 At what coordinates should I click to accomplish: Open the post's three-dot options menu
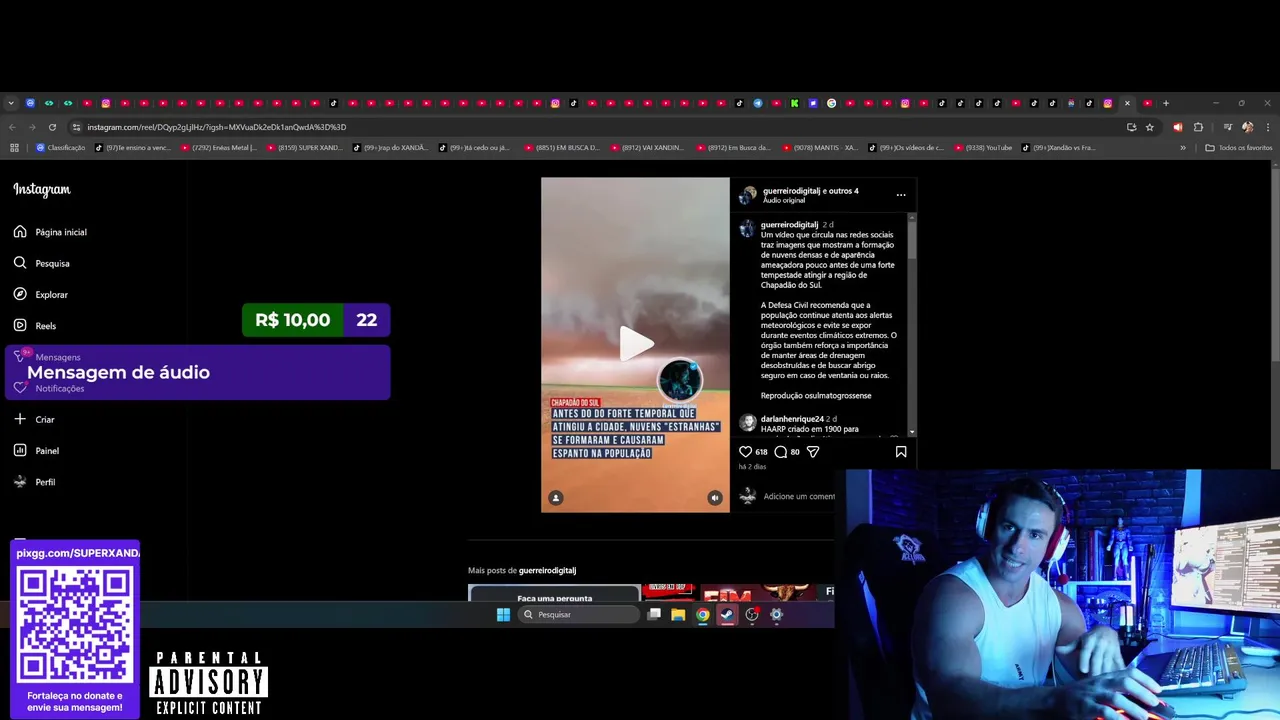901,195
